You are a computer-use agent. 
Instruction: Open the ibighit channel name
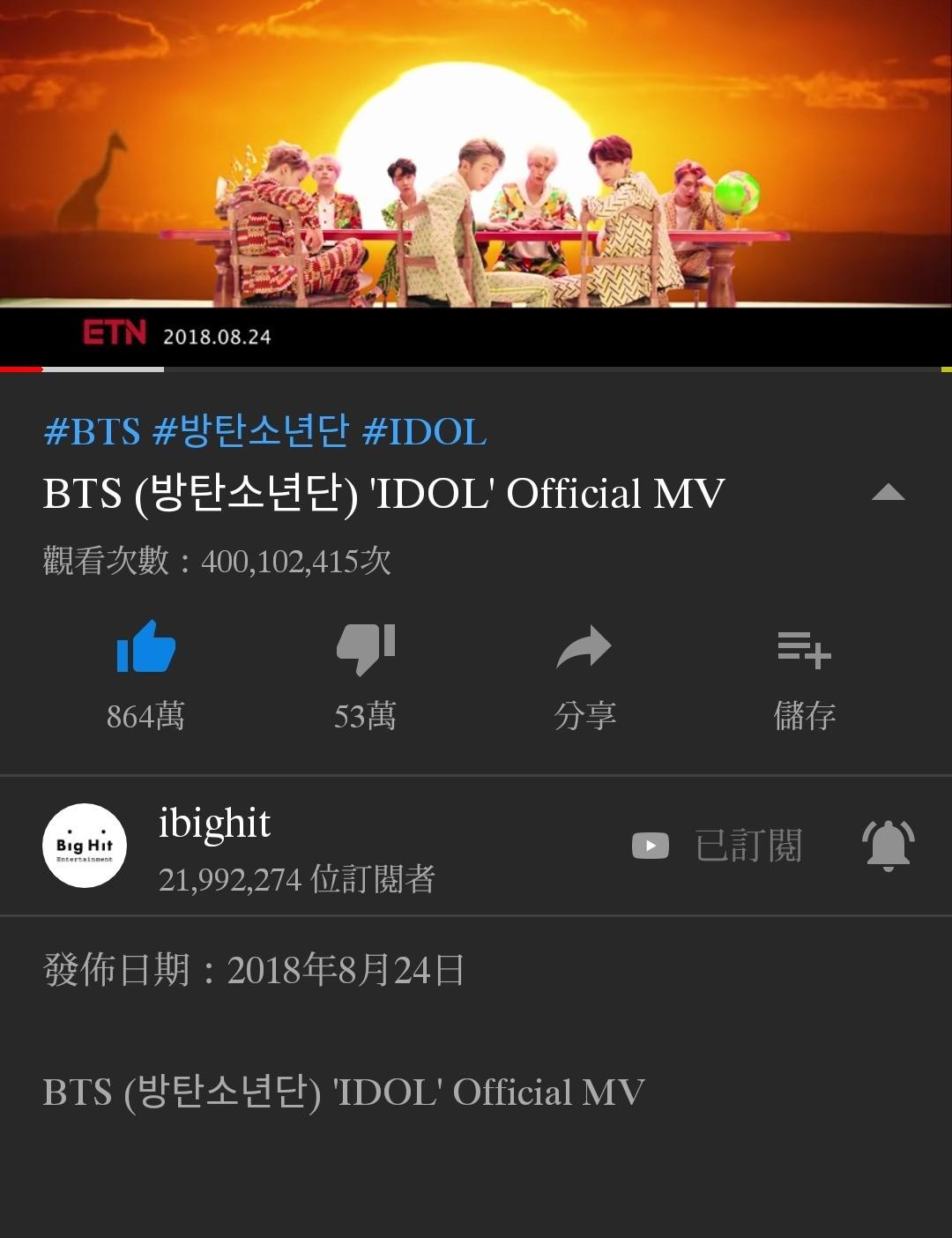pos(214,823)
